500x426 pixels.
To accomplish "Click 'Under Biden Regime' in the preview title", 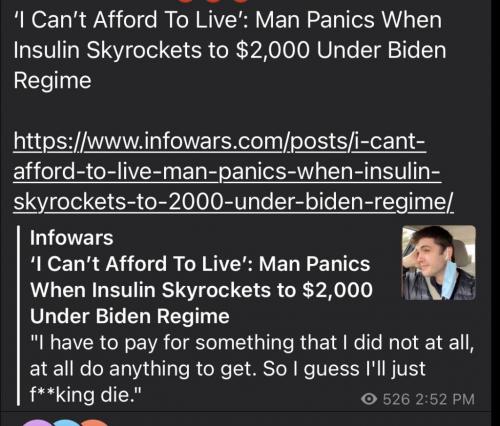I will pos(130,316).
